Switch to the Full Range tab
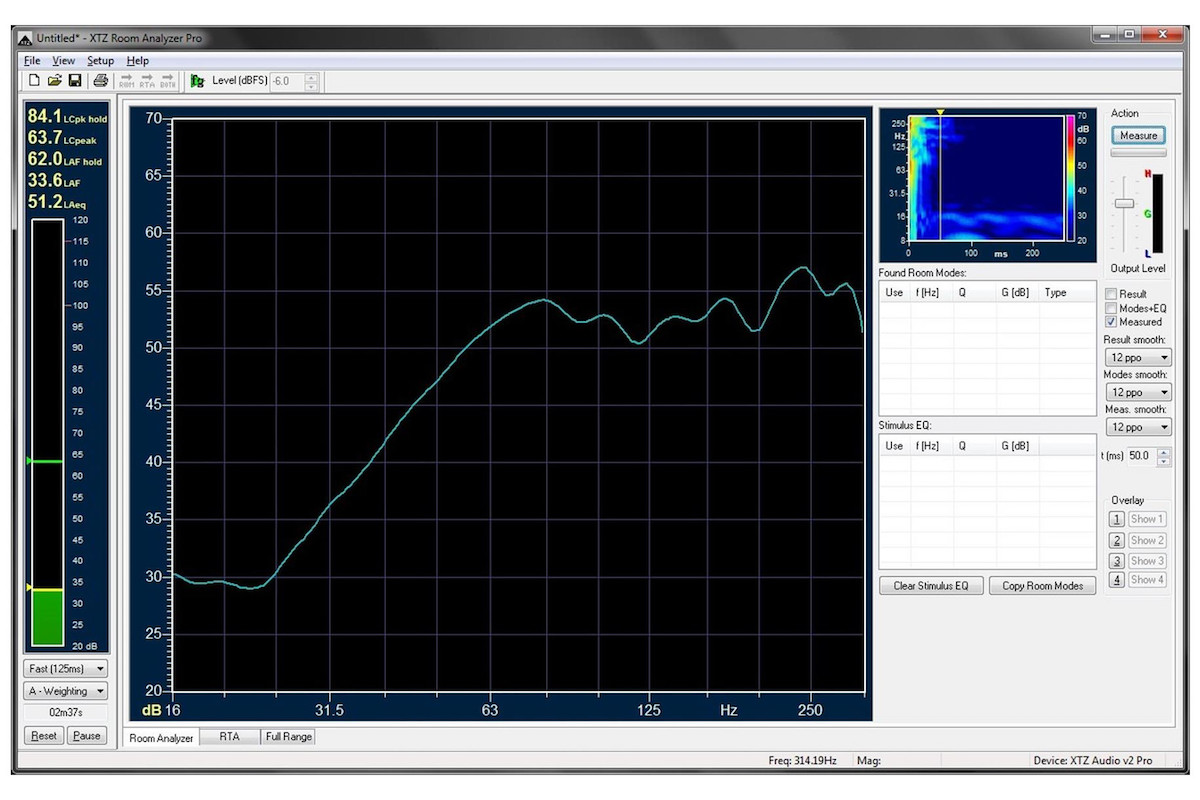This screenshot has height=800, width=1200. [x=289, y=737]
